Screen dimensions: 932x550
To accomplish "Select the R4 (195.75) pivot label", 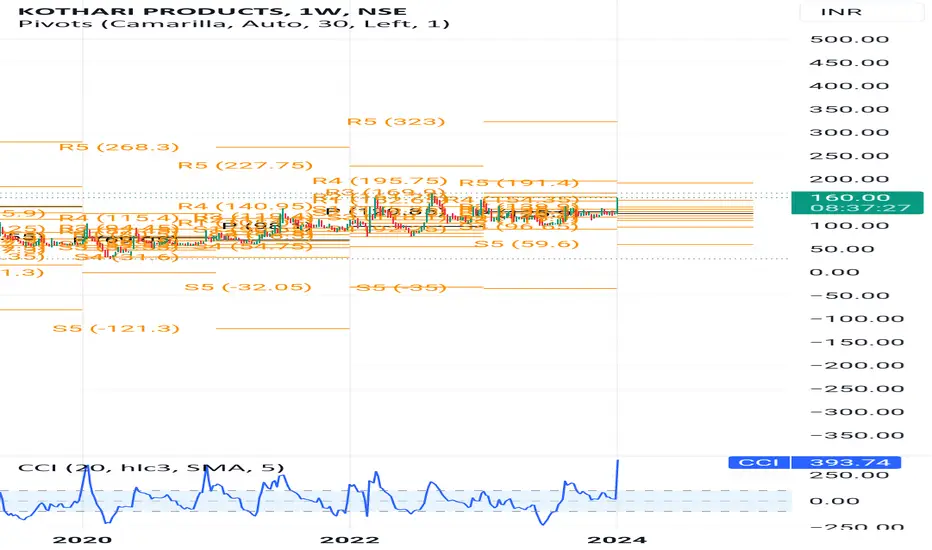I will click(380, 180).
